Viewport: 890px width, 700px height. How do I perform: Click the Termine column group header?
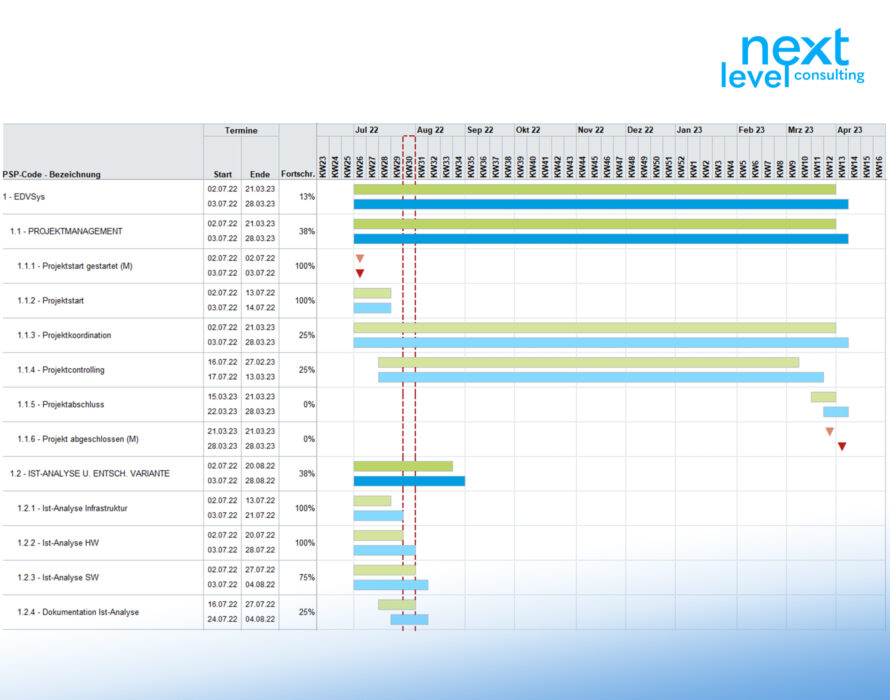[240, 130]
